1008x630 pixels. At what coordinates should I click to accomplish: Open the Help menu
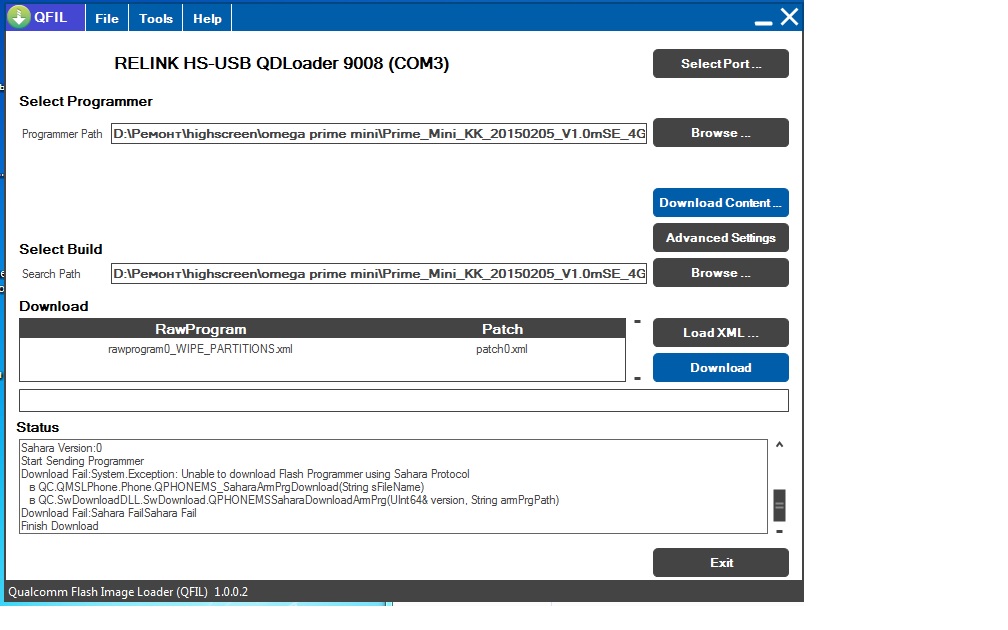click(207, 19)
